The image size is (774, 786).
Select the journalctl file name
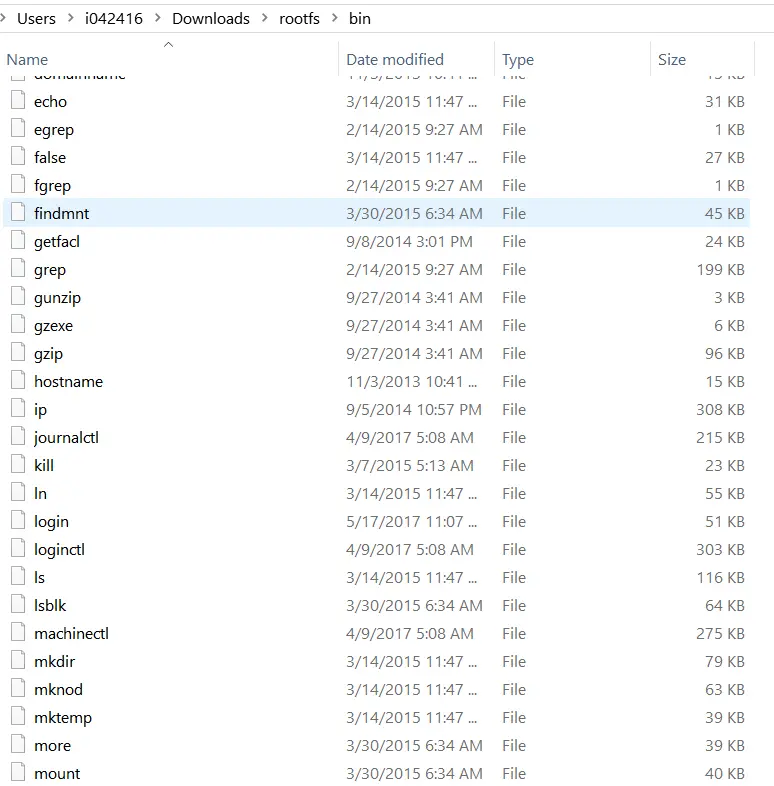(66, 438)
